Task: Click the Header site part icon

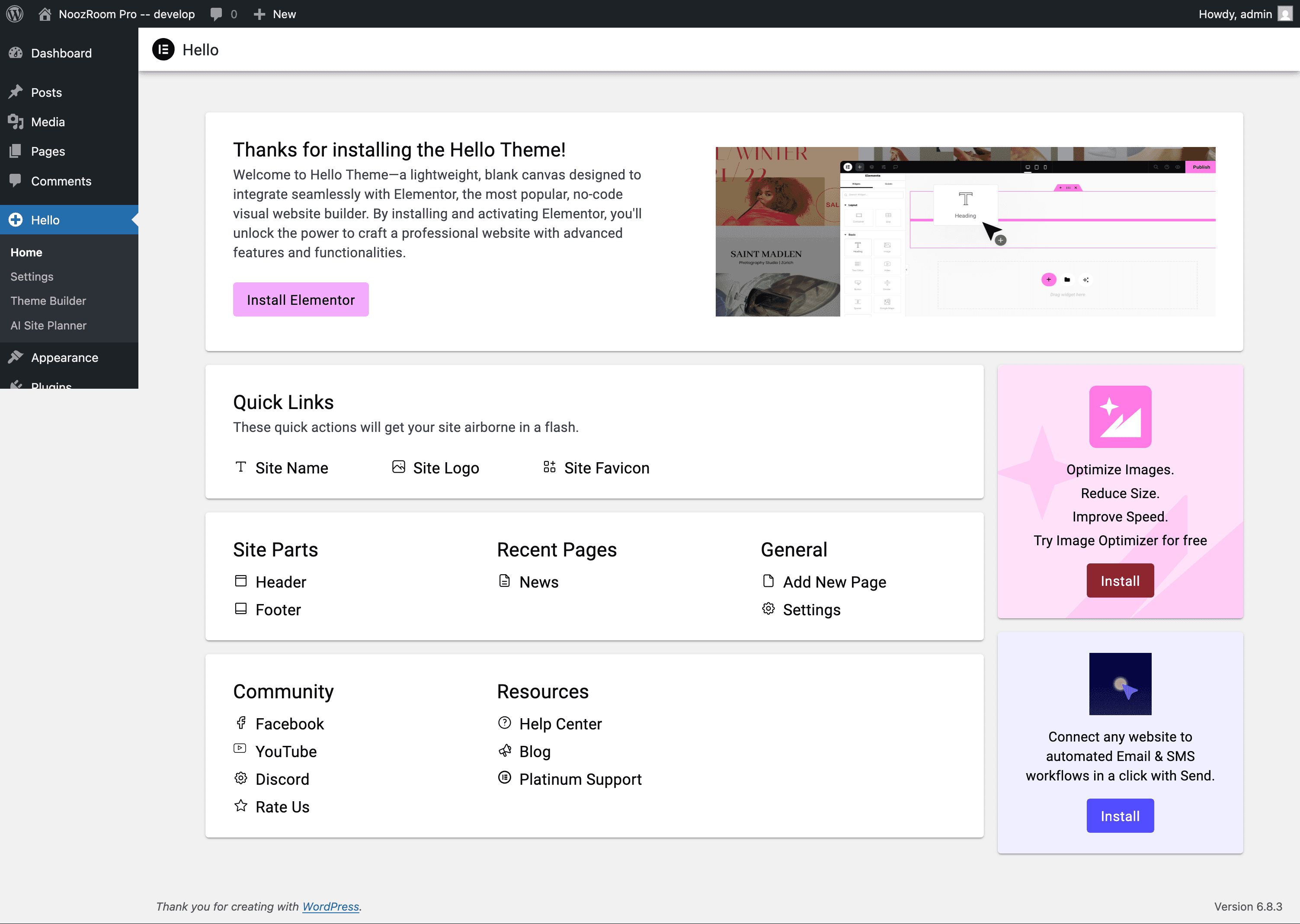Action: click(241, 581)
